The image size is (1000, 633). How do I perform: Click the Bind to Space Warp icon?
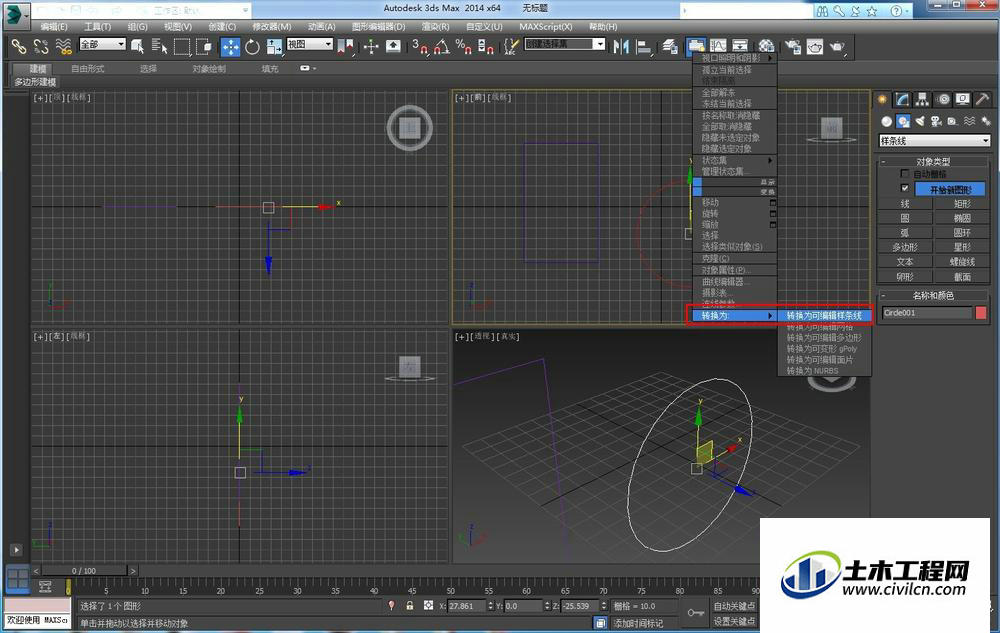63,47
